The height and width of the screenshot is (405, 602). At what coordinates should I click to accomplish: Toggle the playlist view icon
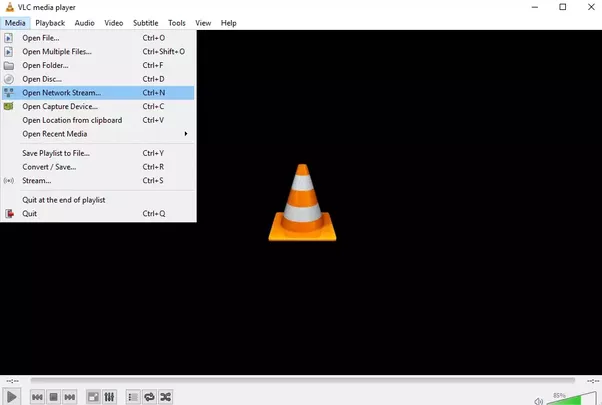133,397
